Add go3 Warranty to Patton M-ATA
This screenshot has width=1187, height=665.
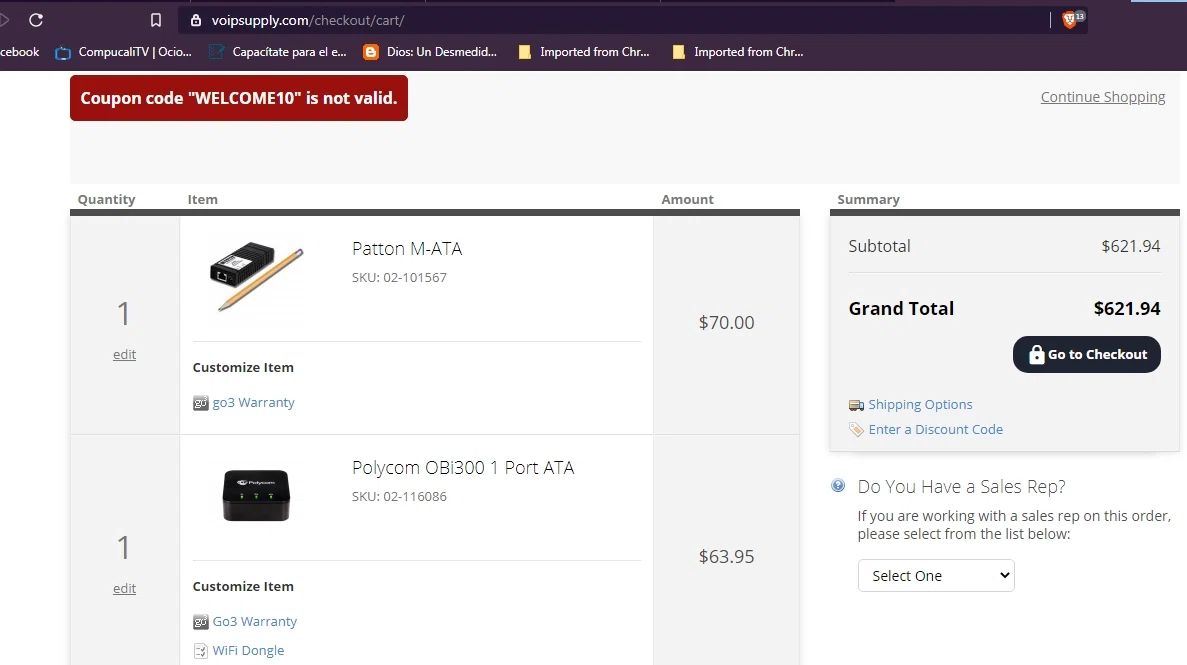click(253, 403)
